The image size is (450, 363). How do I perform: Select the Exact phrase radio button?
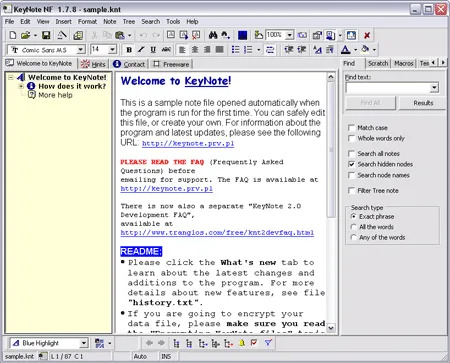coord(353,216)
